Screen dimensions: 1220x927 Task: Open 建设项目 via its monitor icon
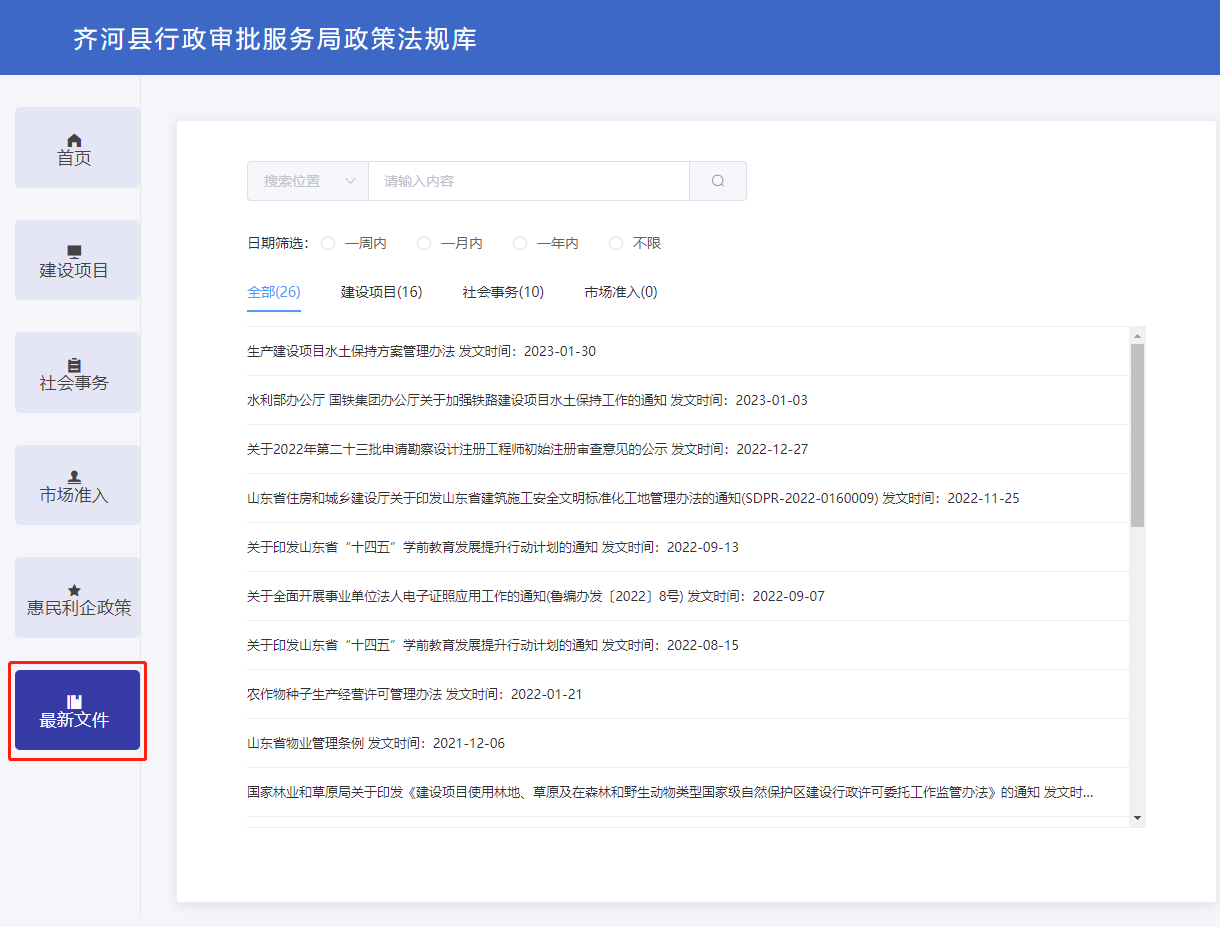click(x=74, y=252)
